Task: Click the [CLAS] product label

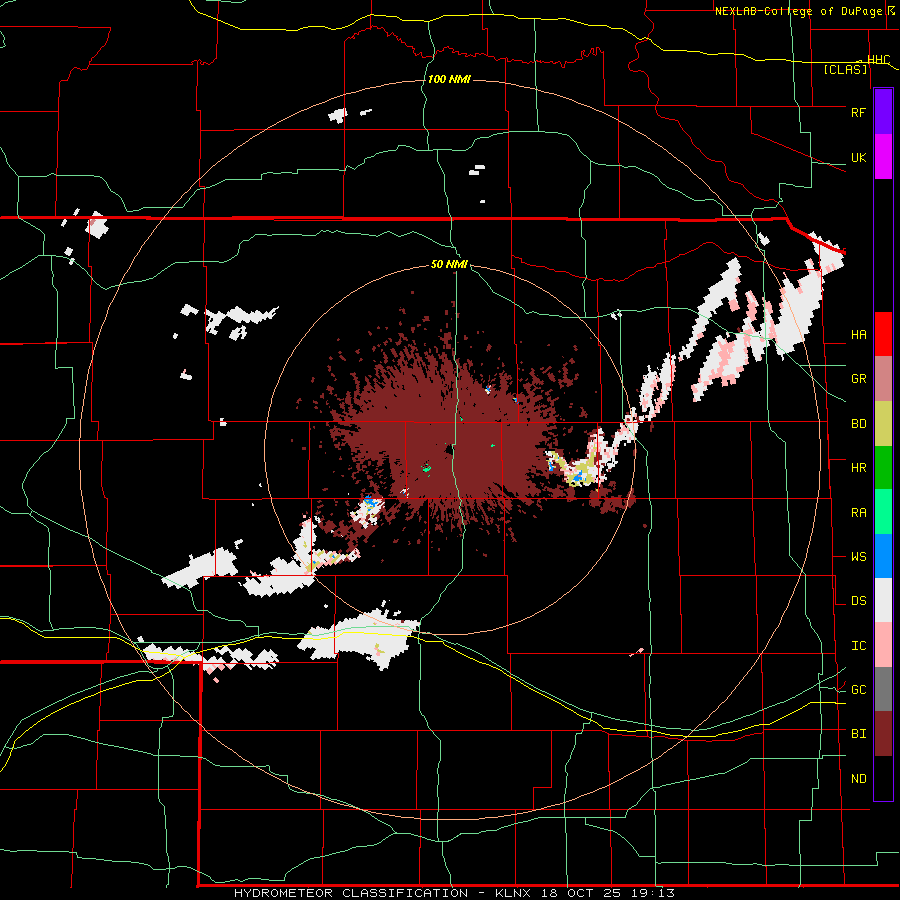Action: [x=845, y=69]
